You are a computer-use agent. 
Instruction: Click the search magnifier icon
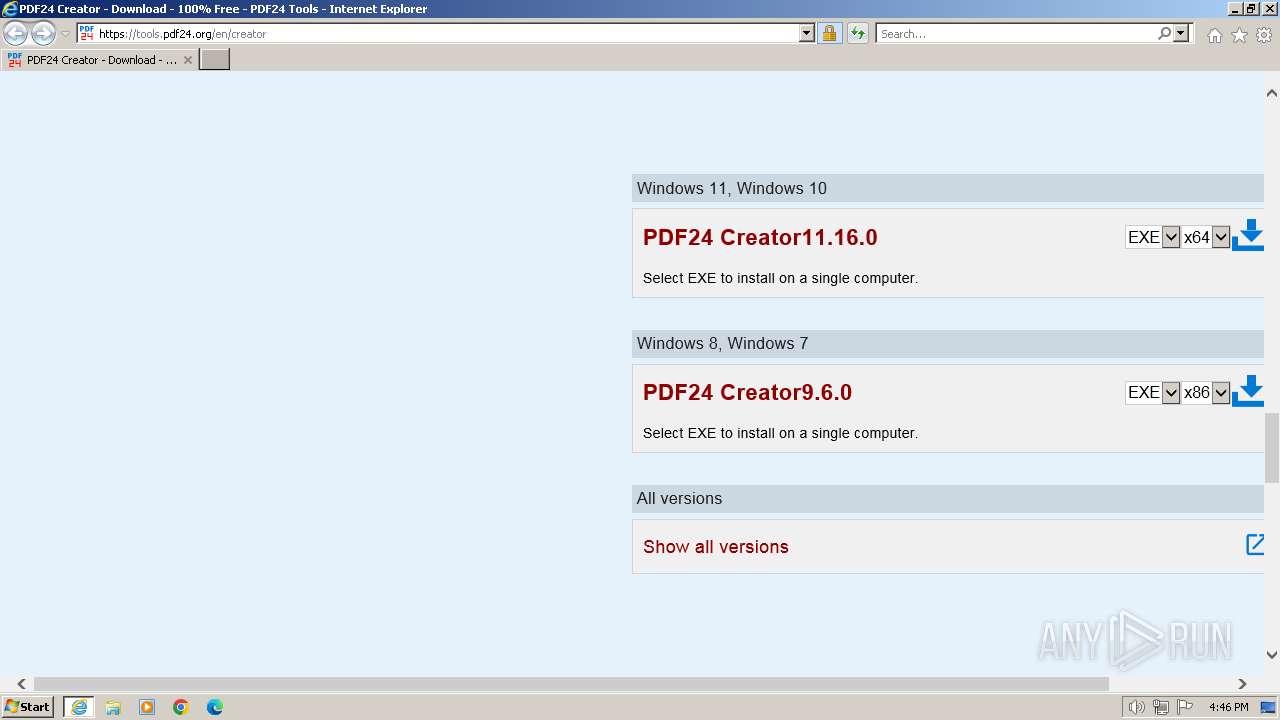pos(1164,33)
